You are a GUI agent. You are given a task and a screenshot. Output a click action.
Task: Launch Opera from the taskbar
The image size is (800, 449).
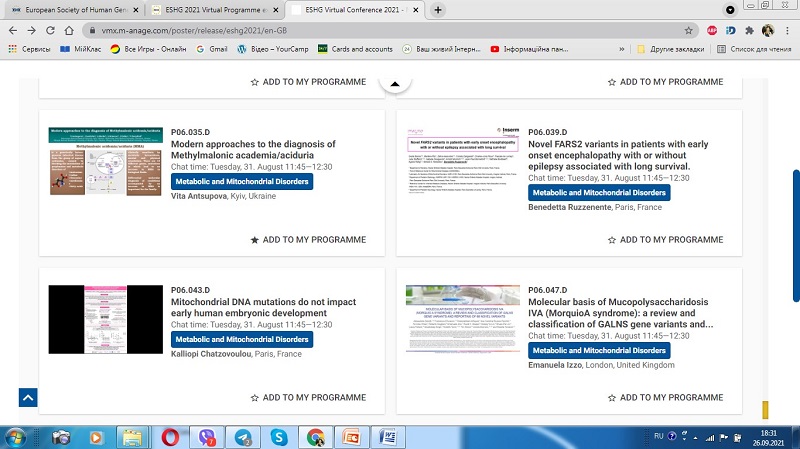pos(173,437)
